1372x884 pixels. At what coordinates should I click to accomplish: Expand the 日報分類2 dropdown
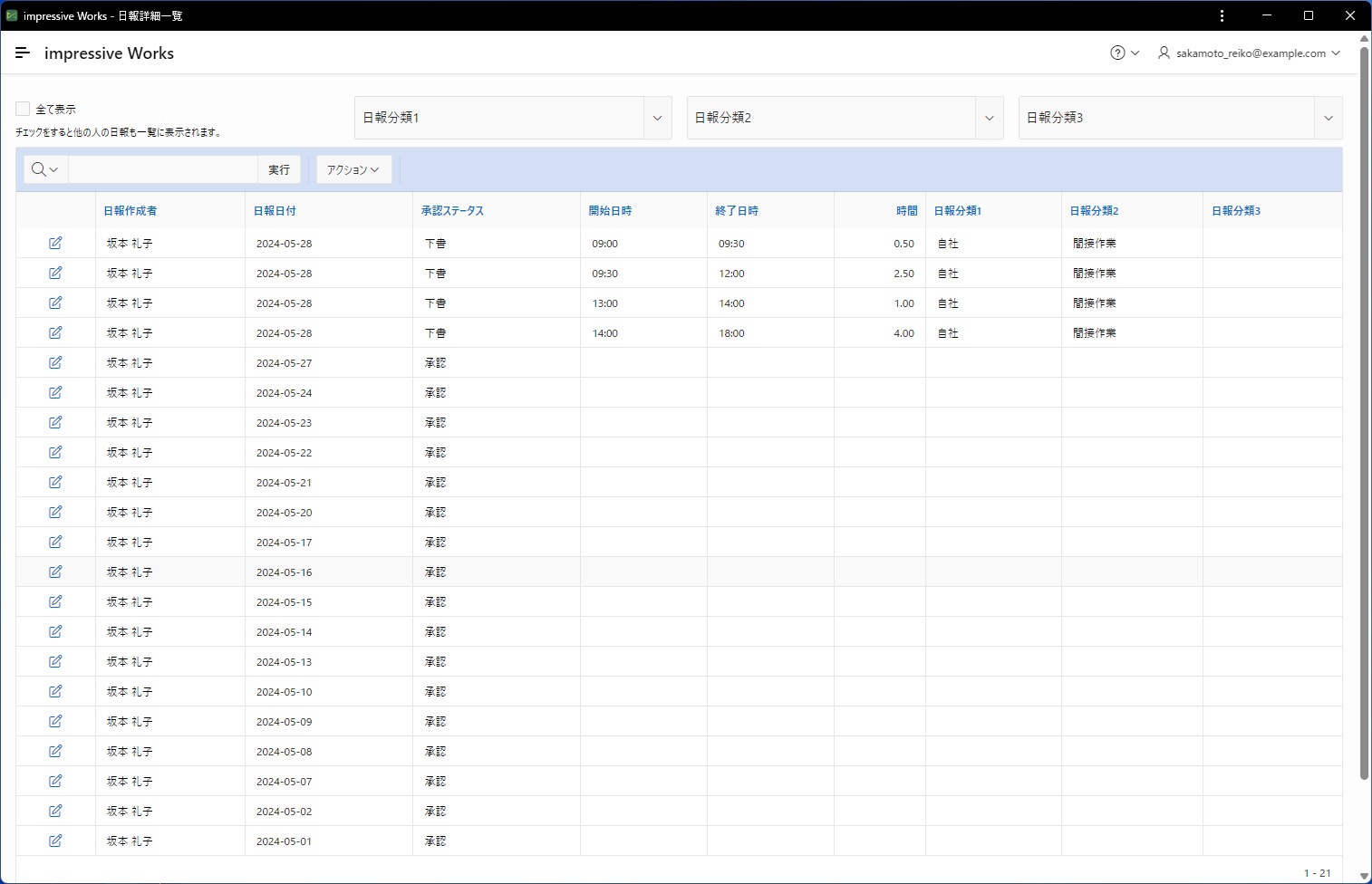coord(989,118)
